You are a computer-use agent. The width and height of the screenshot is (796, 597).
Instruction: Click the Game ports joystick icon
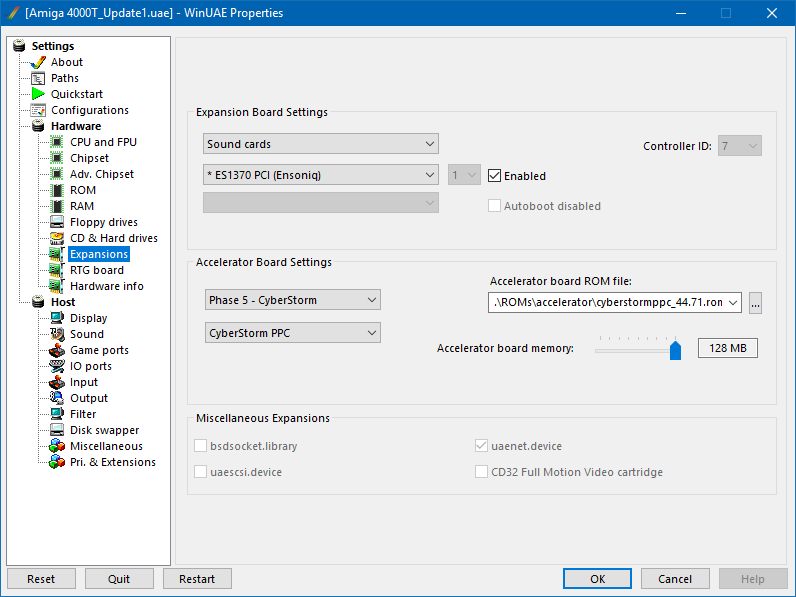58,350
